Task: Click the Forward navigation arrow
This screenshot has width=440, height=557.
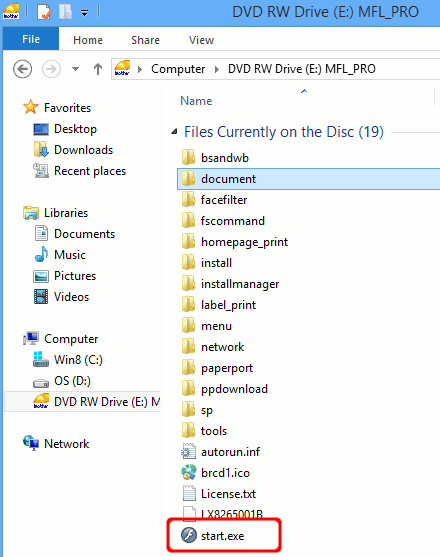Action: tap(51, 69)
